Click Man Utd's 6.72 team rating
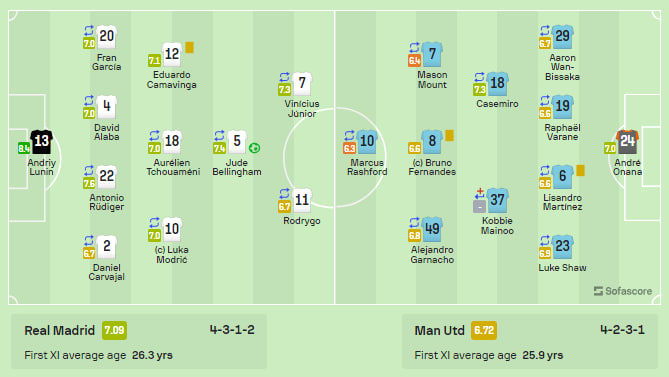 (484, 331)
